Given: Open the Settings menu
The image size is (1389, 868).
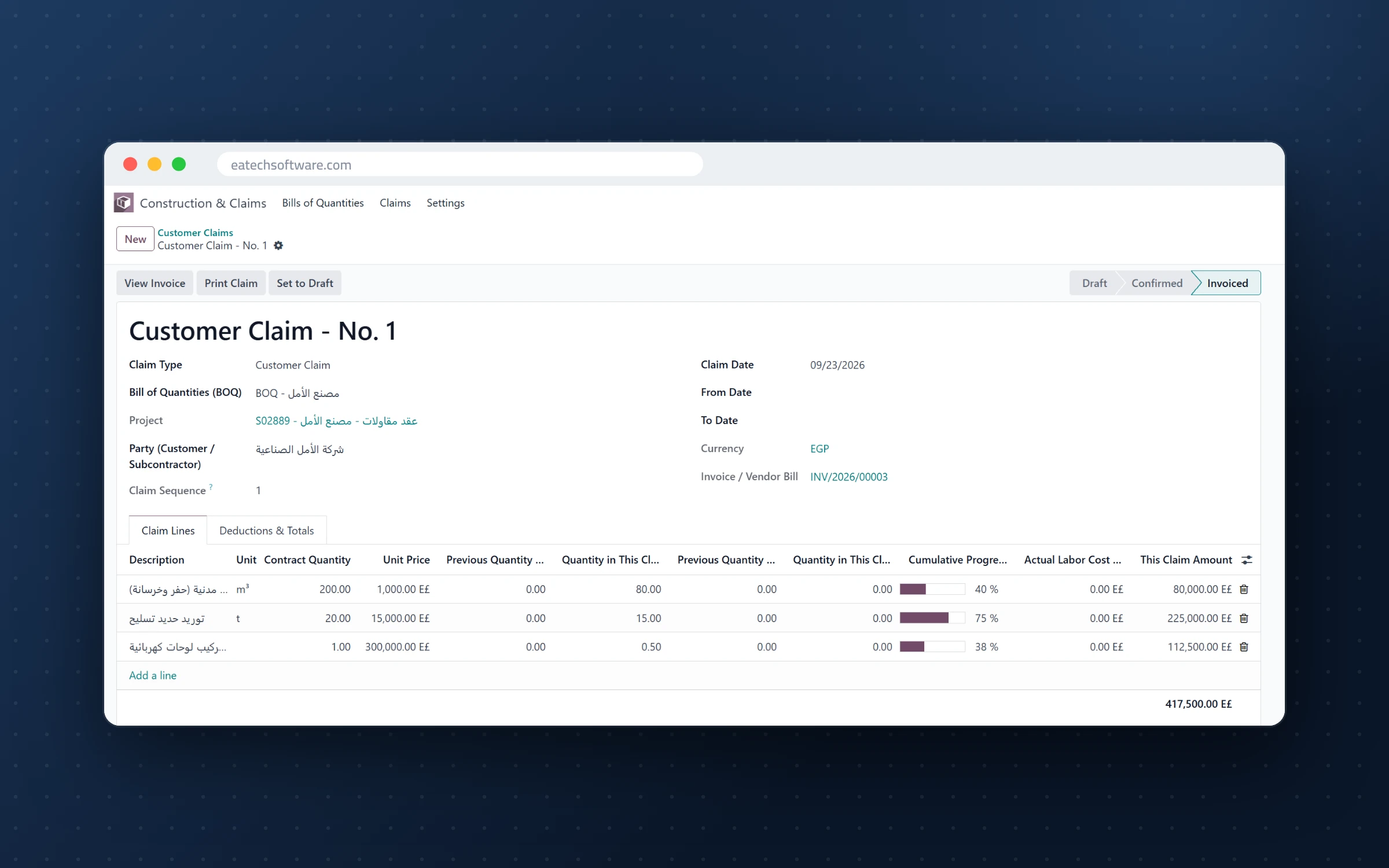Looking at the screenshot, I should (x=446, y=203).
